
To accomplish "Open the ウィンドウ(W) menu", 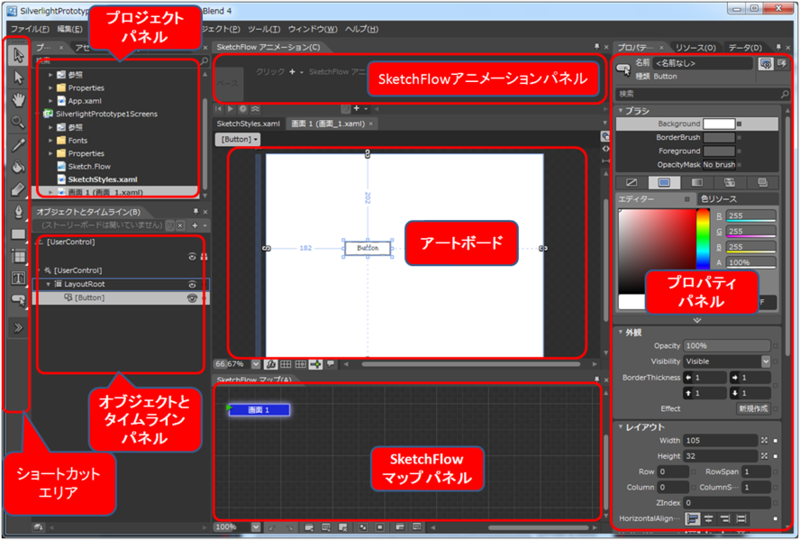I will pyautogui.click(x=313, y=29).
